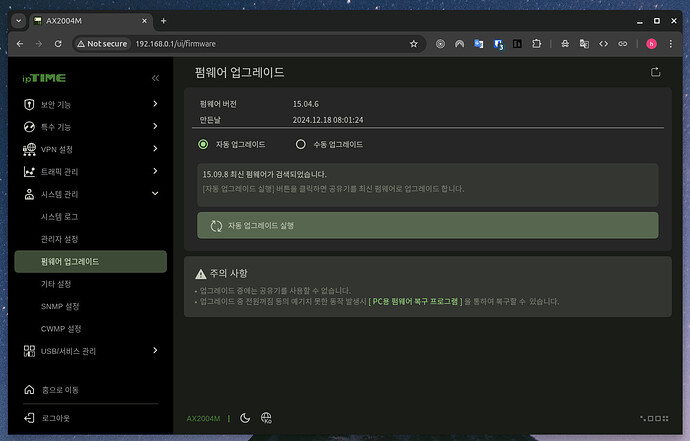The image size is (690, 441).
Task: Collapse the sidebar with double-chevron icon
Action: [155, 78]
